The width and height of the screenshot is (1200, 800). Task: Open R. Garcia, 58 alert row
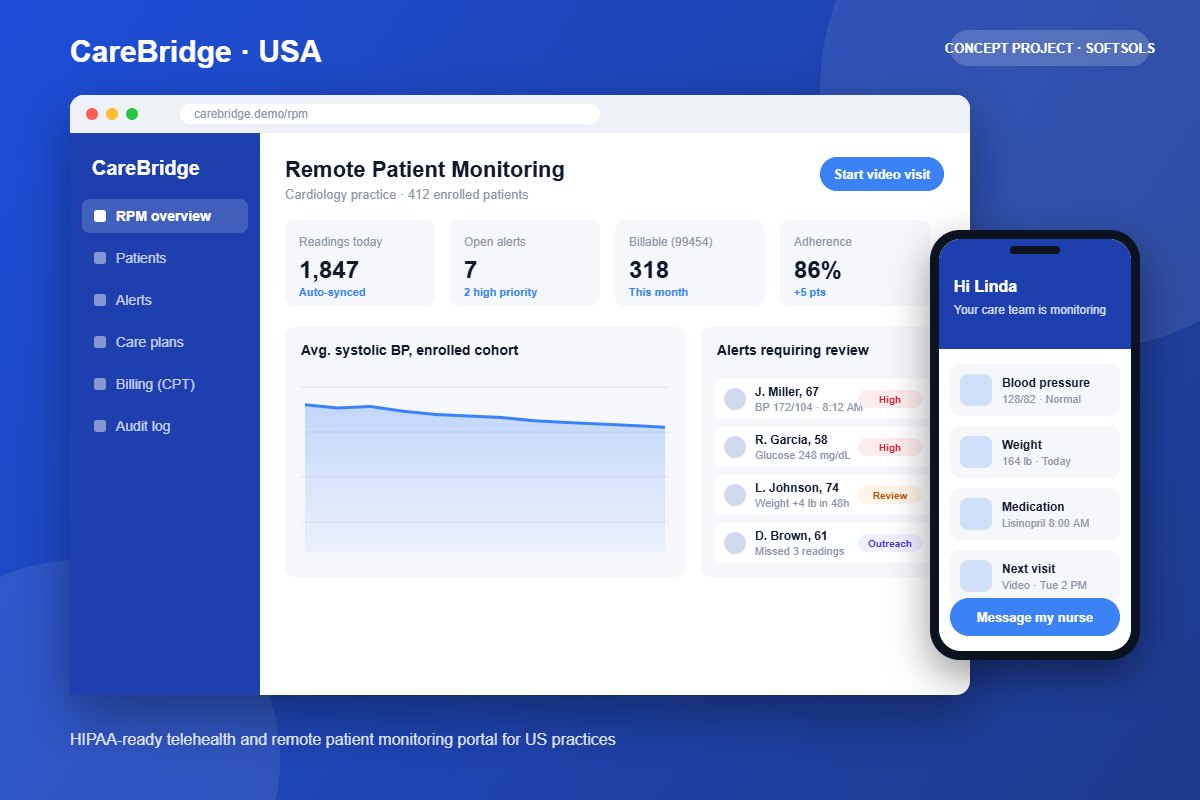[823, 447]
